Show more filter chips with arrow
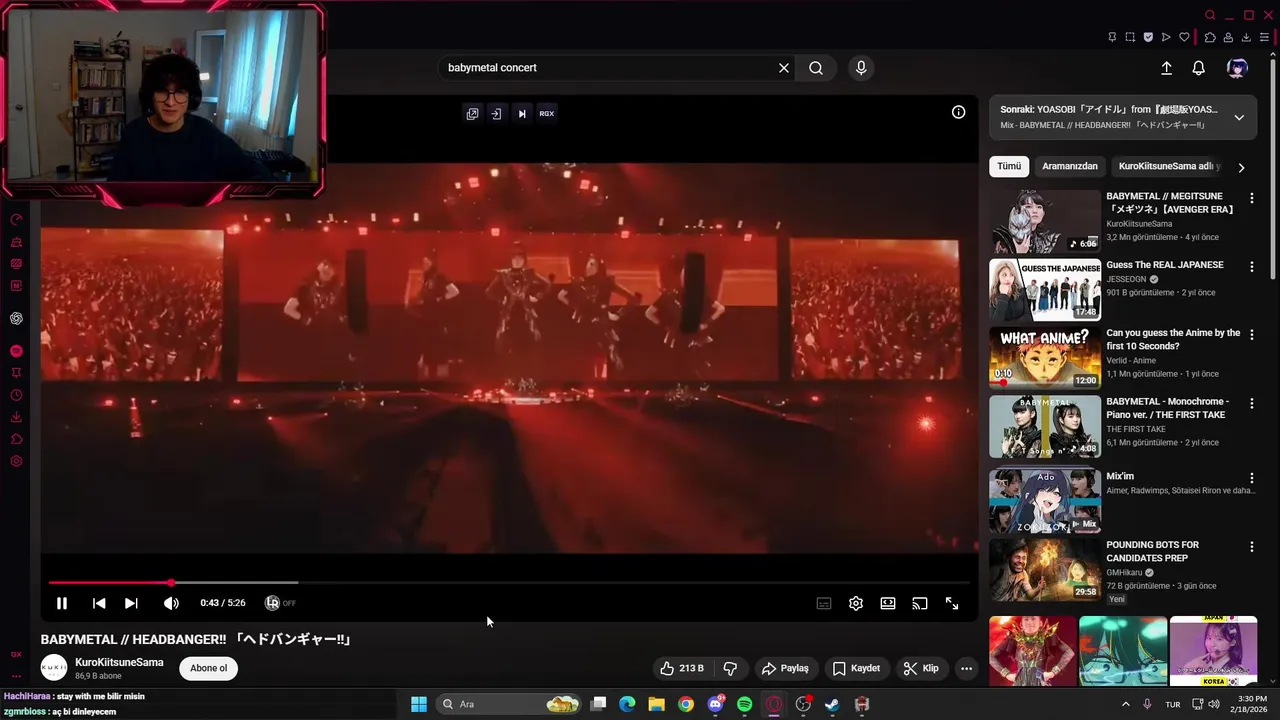The image size is (1280, 720). (x=1241, y=168)
